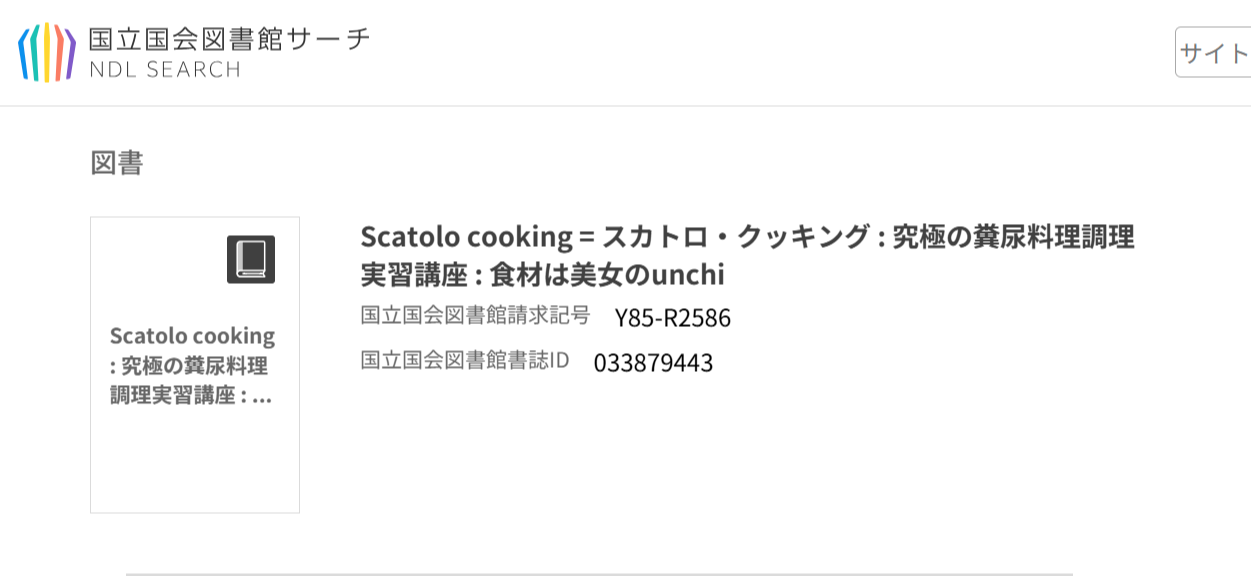Click the teal stripe of the NDL logo
Image resolution: width=1251 pixels, height=576 pixels.
click(35, 52)
